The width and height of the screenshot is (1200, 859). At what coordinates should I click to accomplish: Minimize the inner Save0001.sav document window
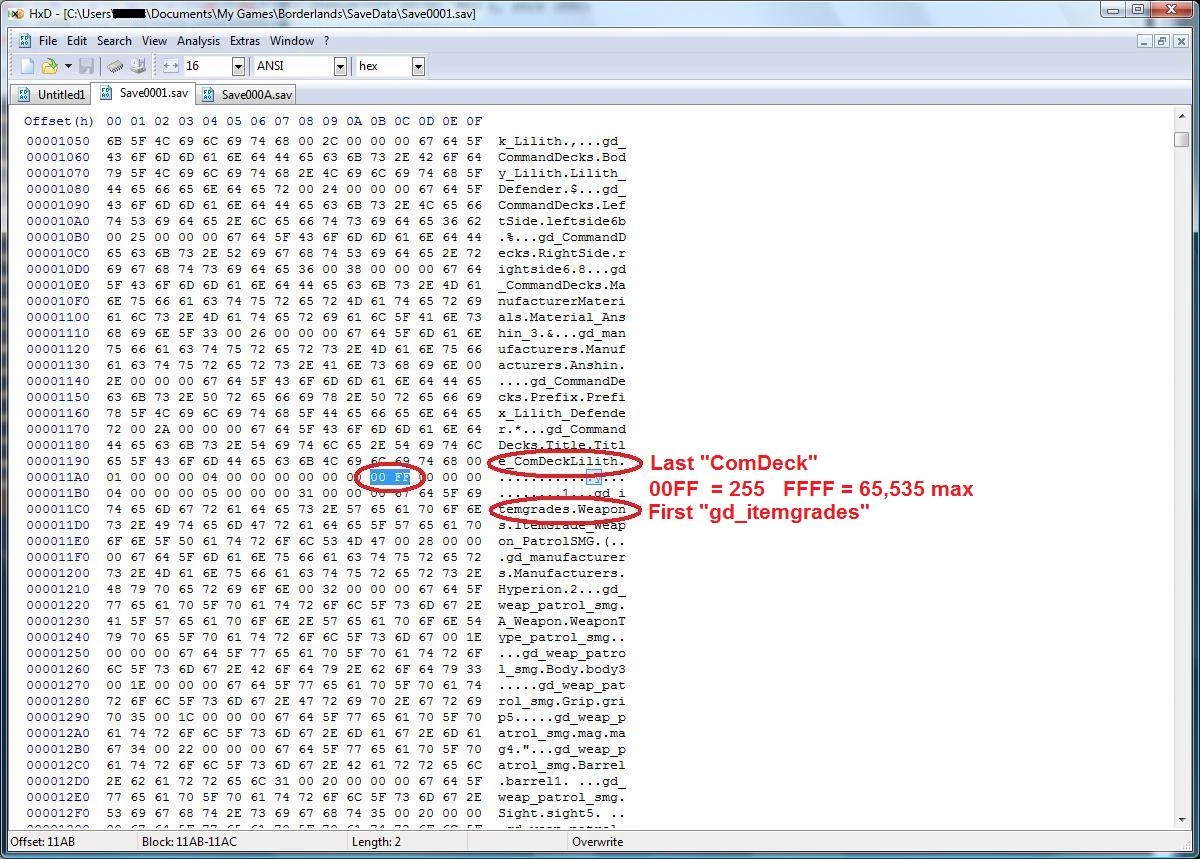(x=1144, y=41)
